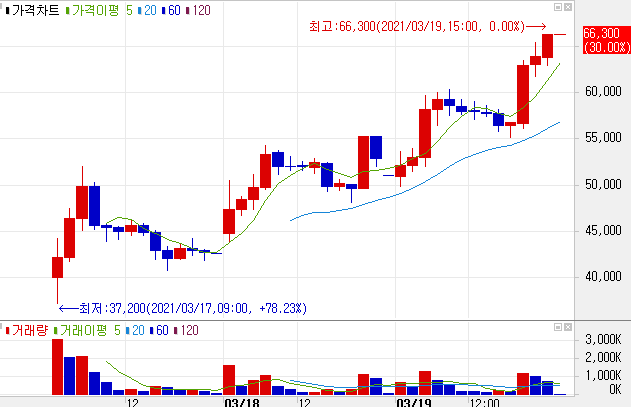Click the 최고:66,300 high annotation
This screenshot has width=631, height=407.
pos(417,27)
